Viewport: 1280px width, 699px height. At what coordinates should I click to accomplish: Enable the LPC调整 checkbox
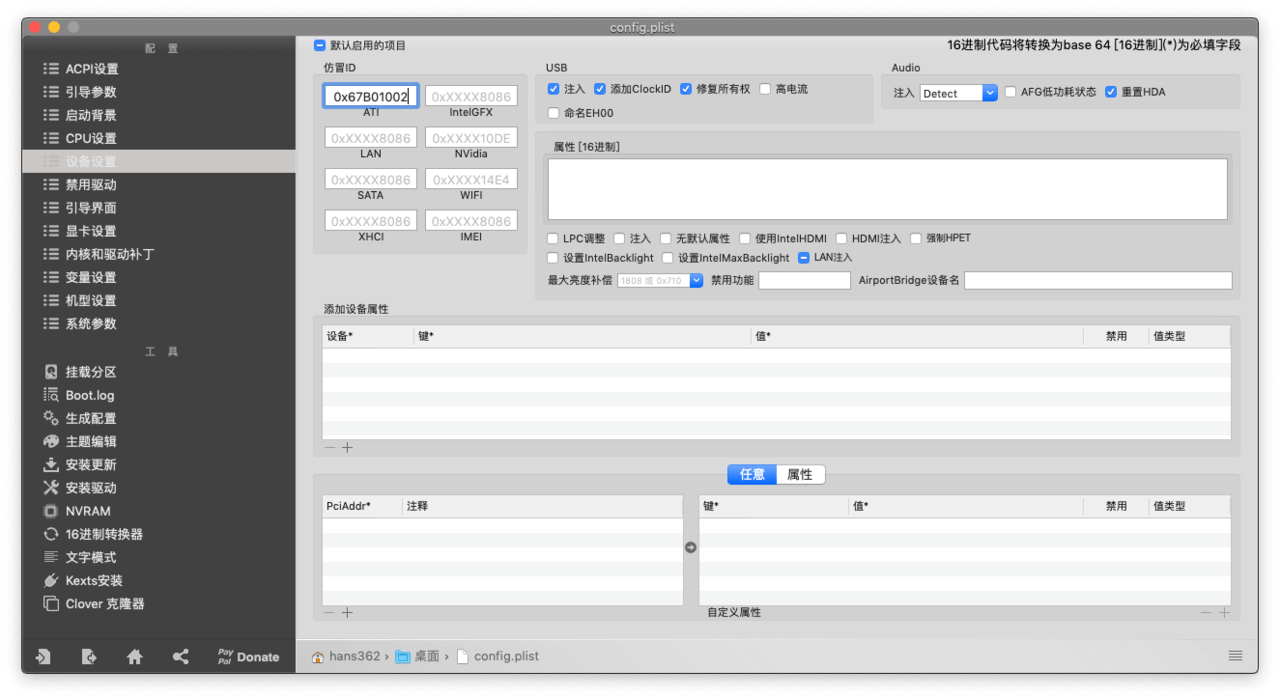tap(553, 239)
